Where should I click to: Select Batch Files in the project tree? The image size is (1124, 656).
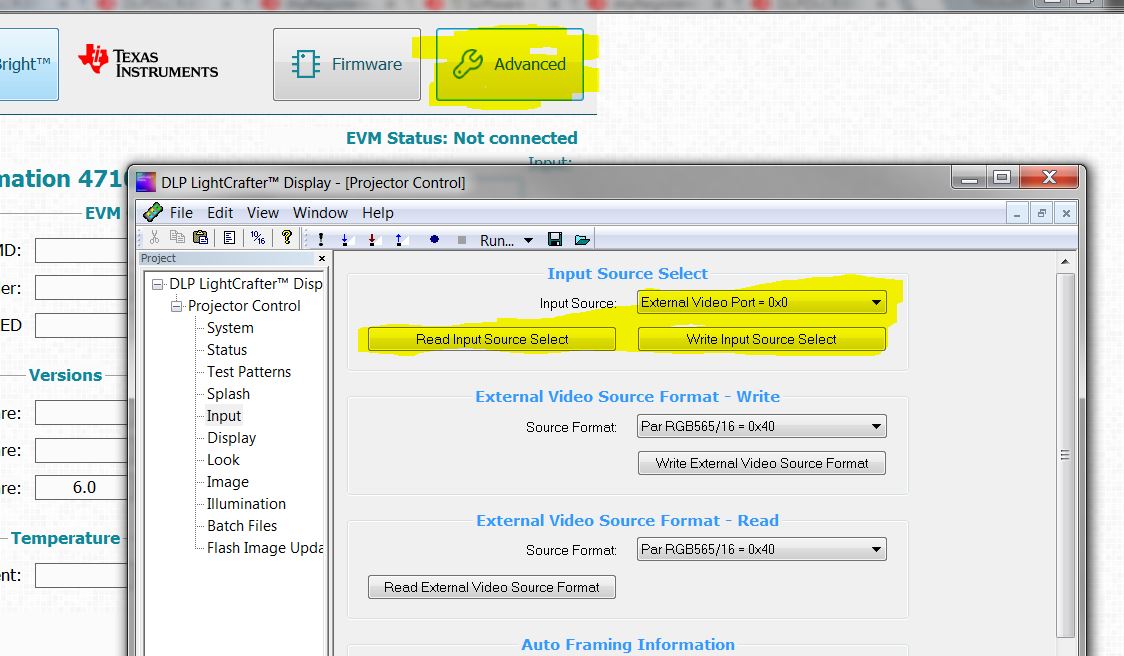242,526
